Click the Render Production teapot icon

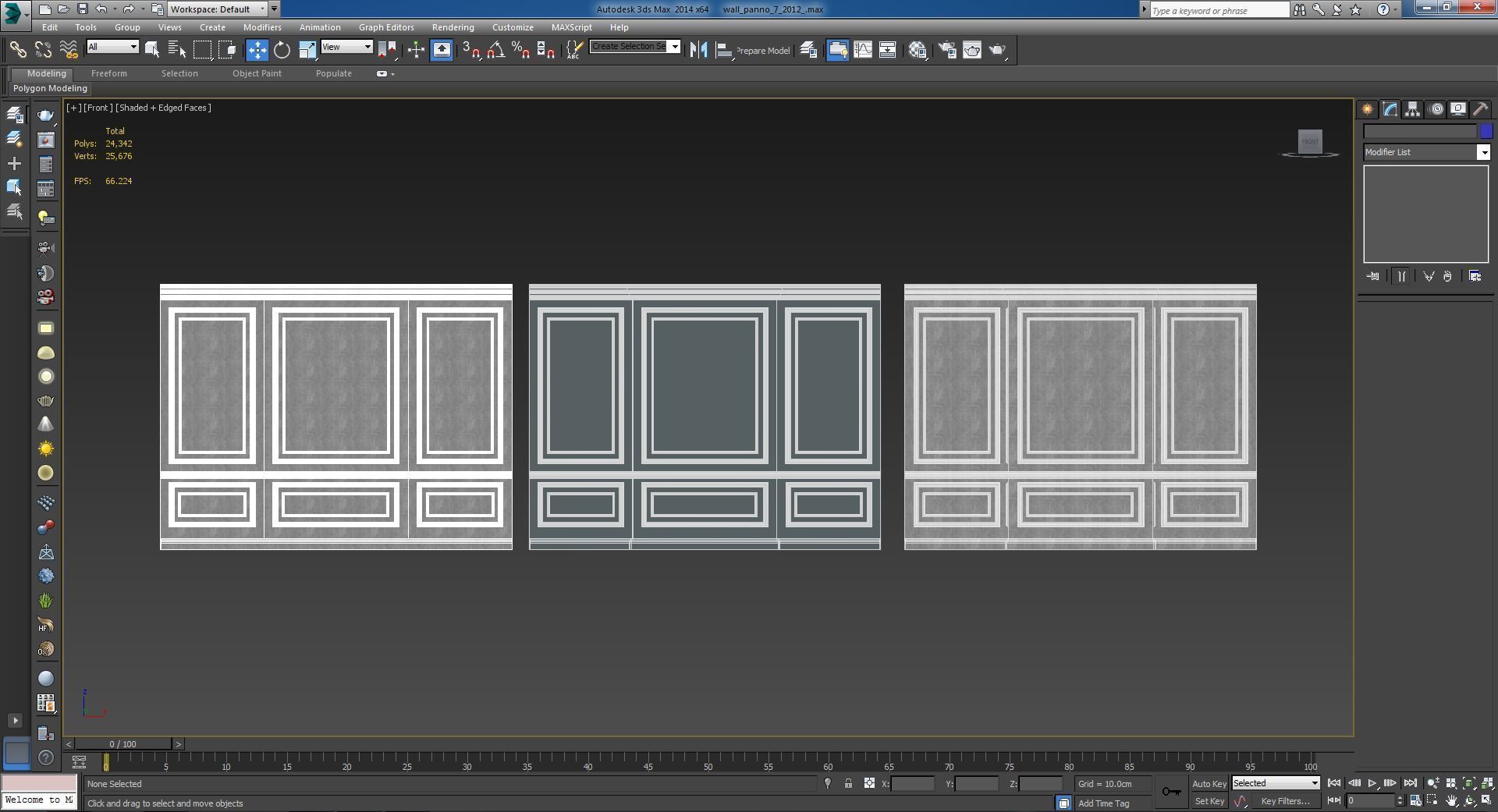pos(997,50)
